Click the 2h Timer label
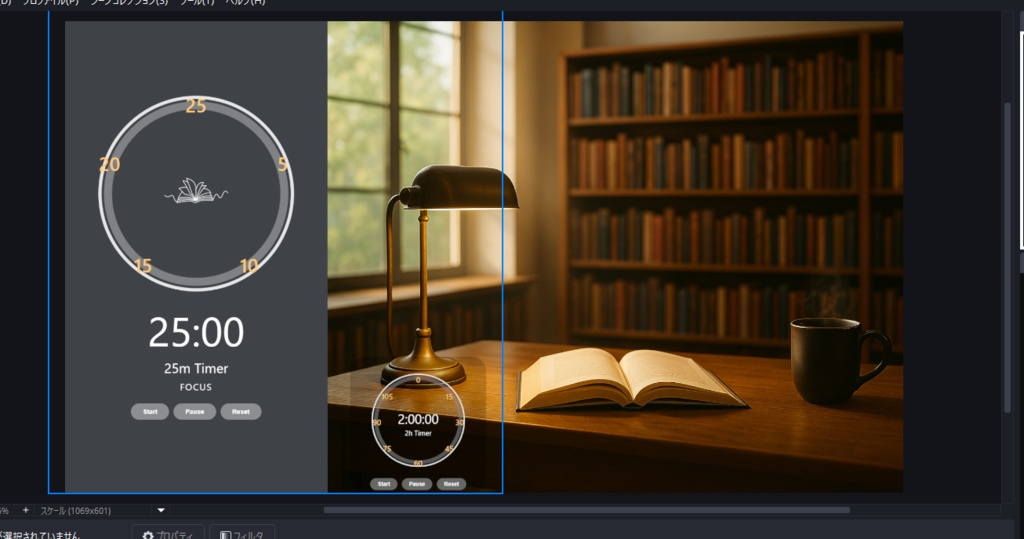 click(x=418, y=433)
